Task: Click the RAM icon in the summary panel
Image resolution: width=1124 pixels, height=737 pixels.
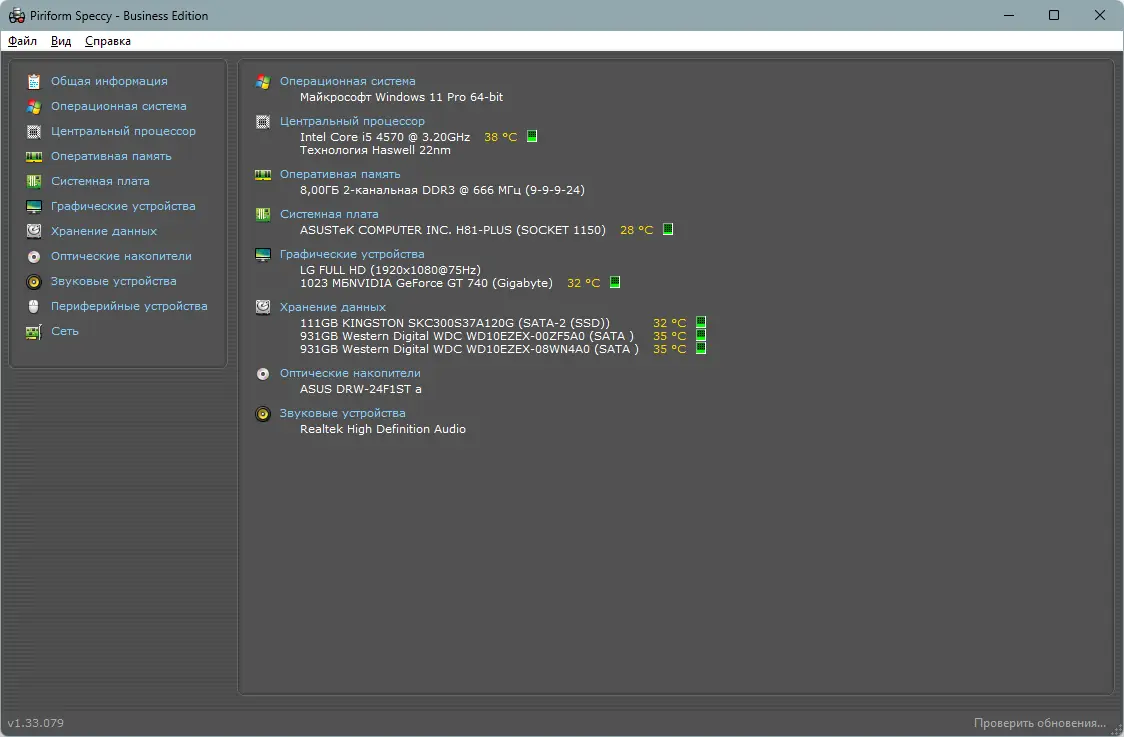Action: tap(263, 175)
